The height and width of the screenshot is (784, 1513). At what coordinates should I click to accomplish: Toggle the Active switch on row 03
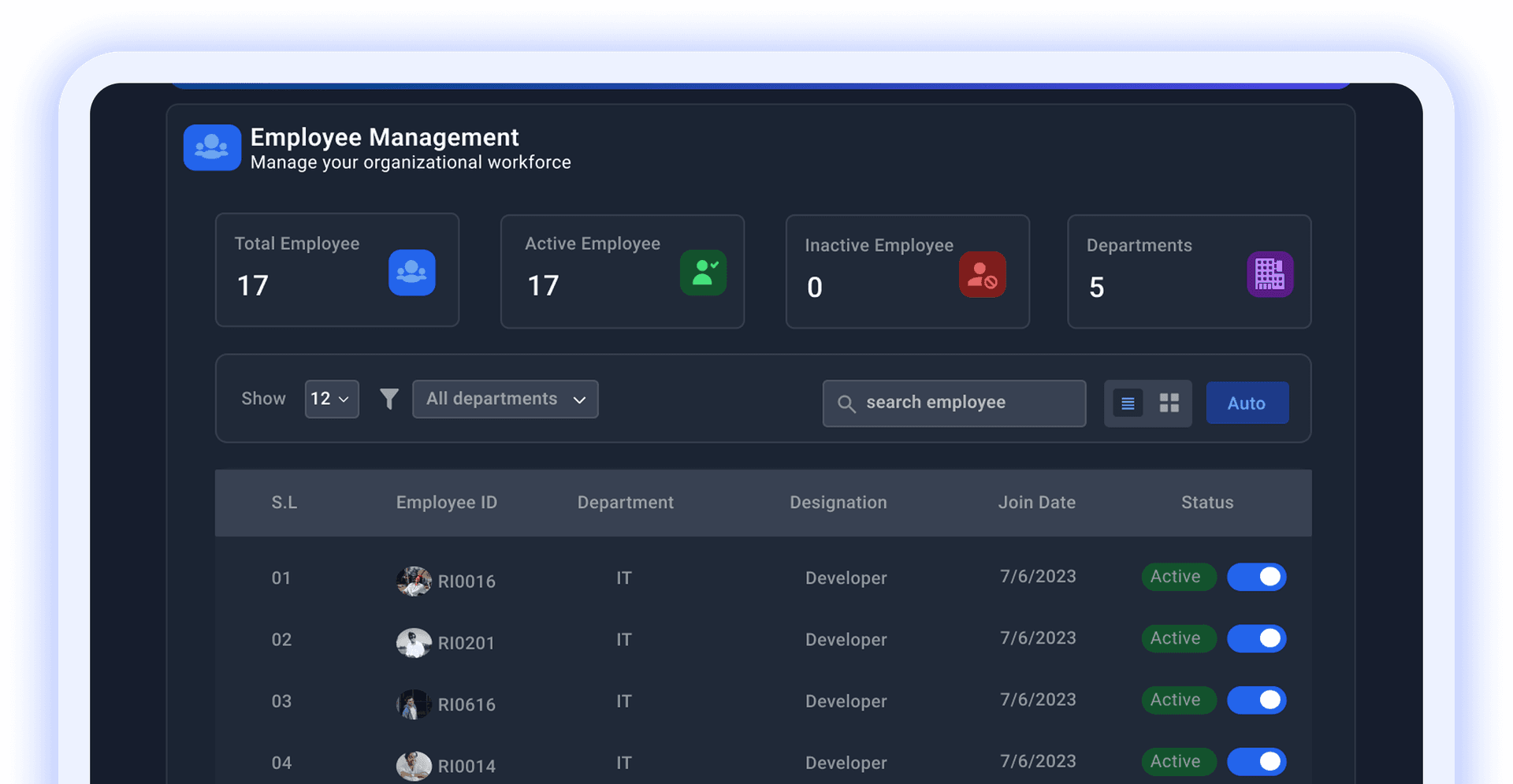(1256, 700)
